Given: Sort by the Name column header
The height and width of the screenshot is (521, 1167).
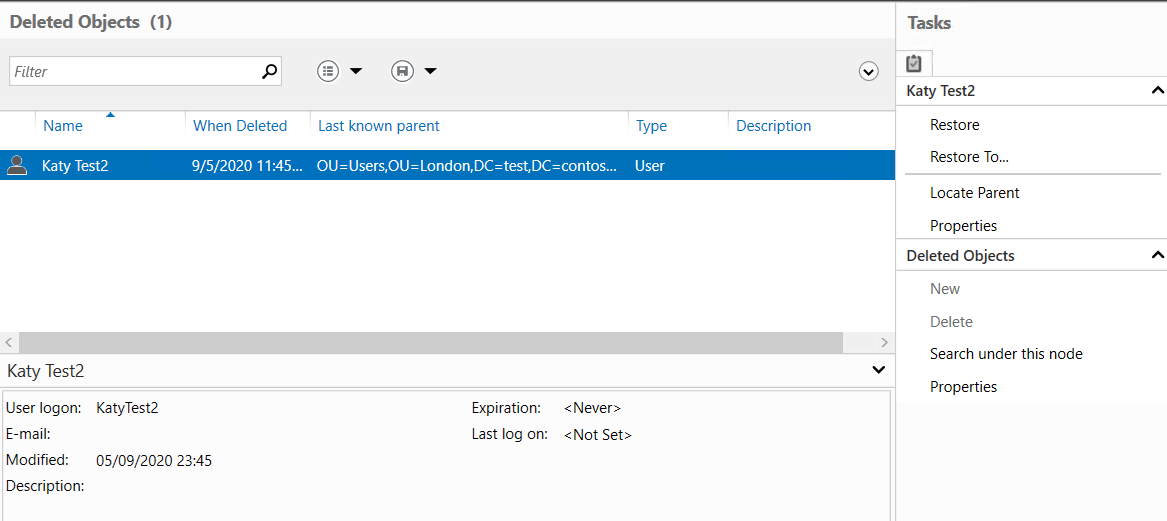Looking at the screenshot, I should pos(63,126).
